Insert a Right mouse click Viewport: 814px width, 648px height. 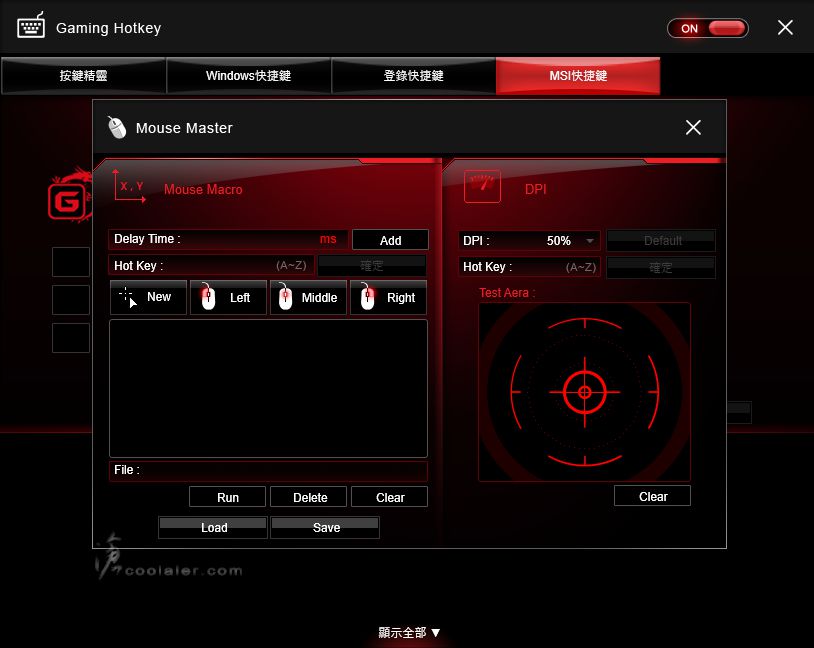pyautogui.click(x=388, y=297)
